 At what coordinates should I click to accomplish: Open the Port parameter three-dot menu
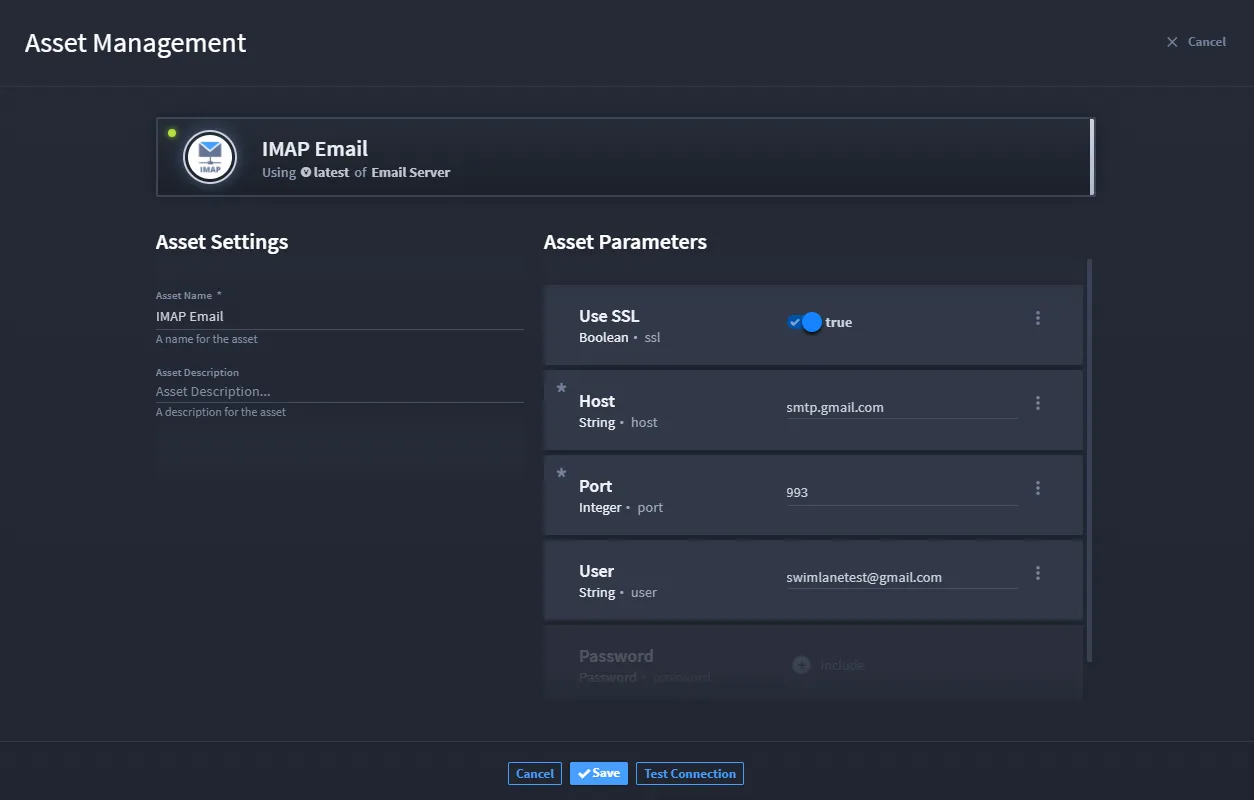1038,488
